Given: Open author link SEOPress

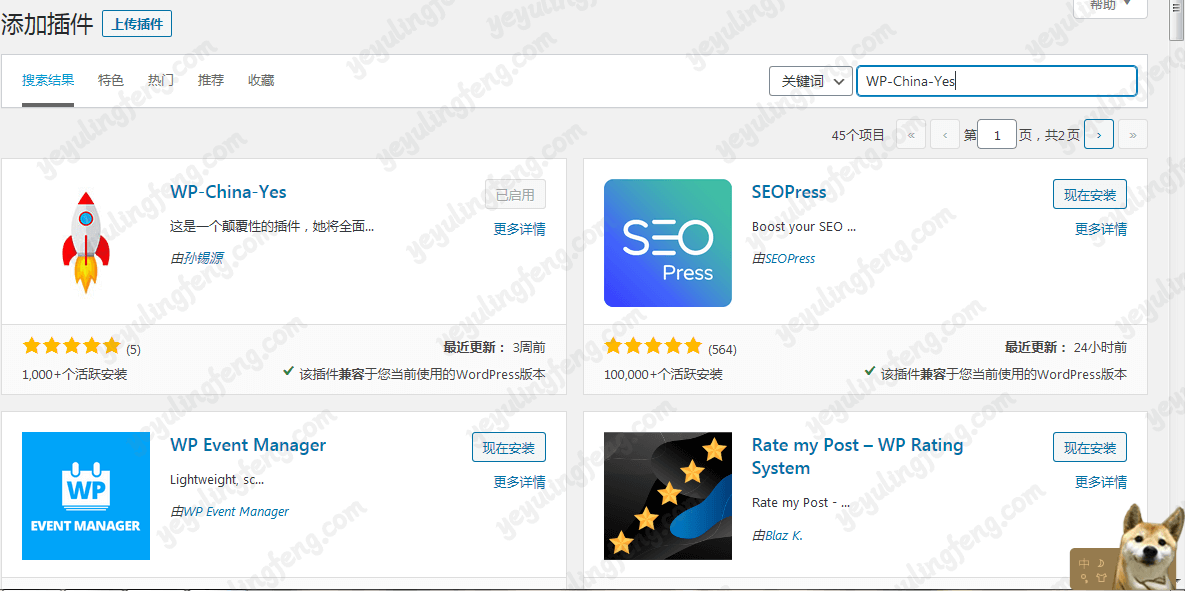Looking at the screenshot, I should pos(790,258).
